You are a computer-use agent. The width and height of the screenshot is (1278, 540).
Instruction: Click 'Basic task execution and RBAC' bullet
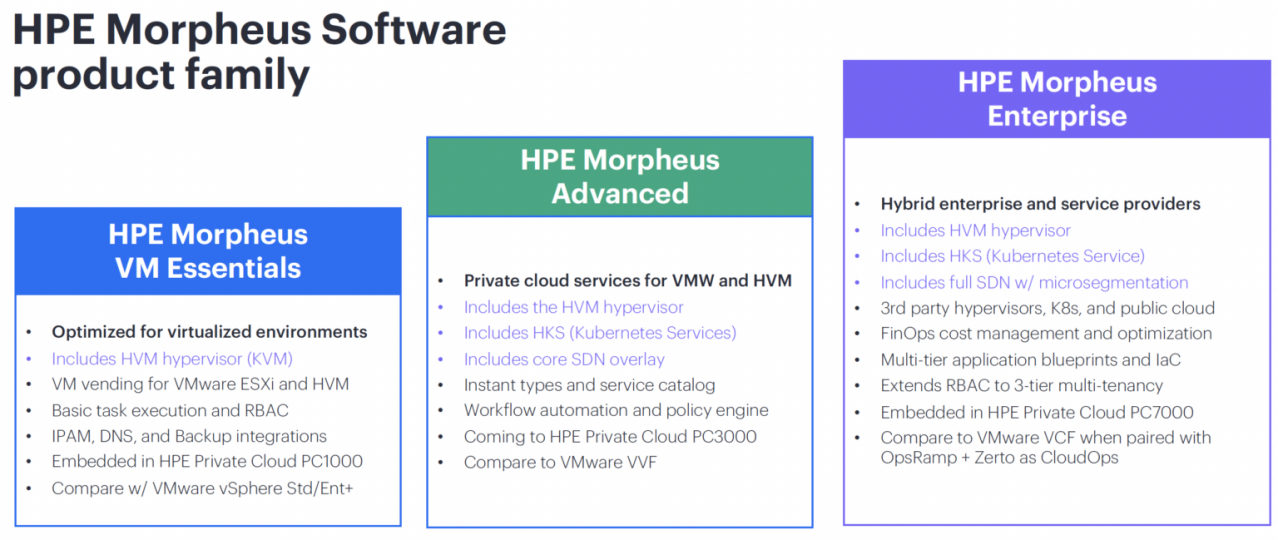172,410
